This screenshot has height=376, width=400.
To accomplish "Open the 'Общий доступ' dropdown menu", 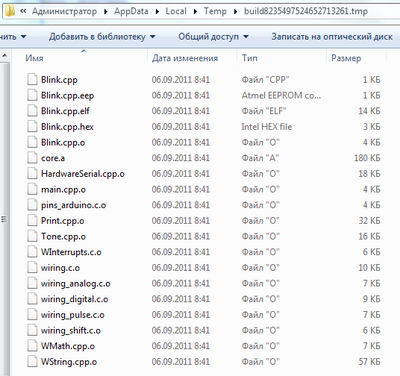I will click(213, 37).
